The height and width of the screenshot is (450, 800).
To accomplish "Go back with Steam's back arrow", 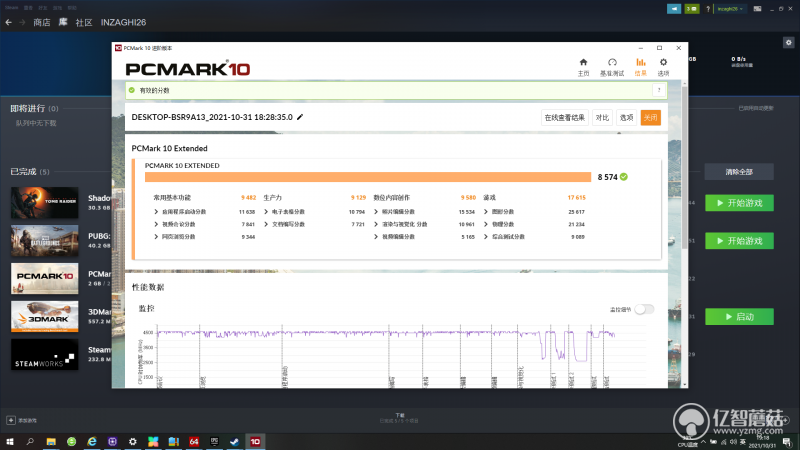I will point(9,22).
